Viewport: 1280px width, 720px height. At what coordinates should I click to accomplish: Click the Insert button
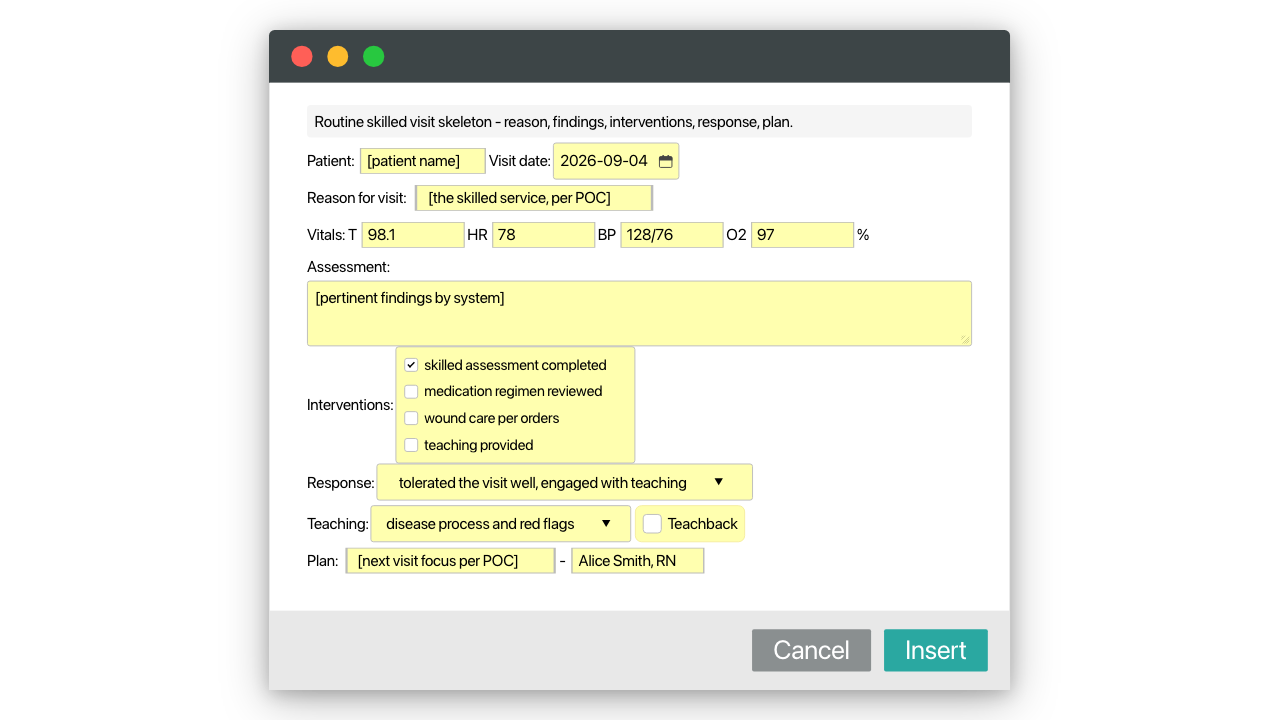pyautogui.click(x=936, y=650)
